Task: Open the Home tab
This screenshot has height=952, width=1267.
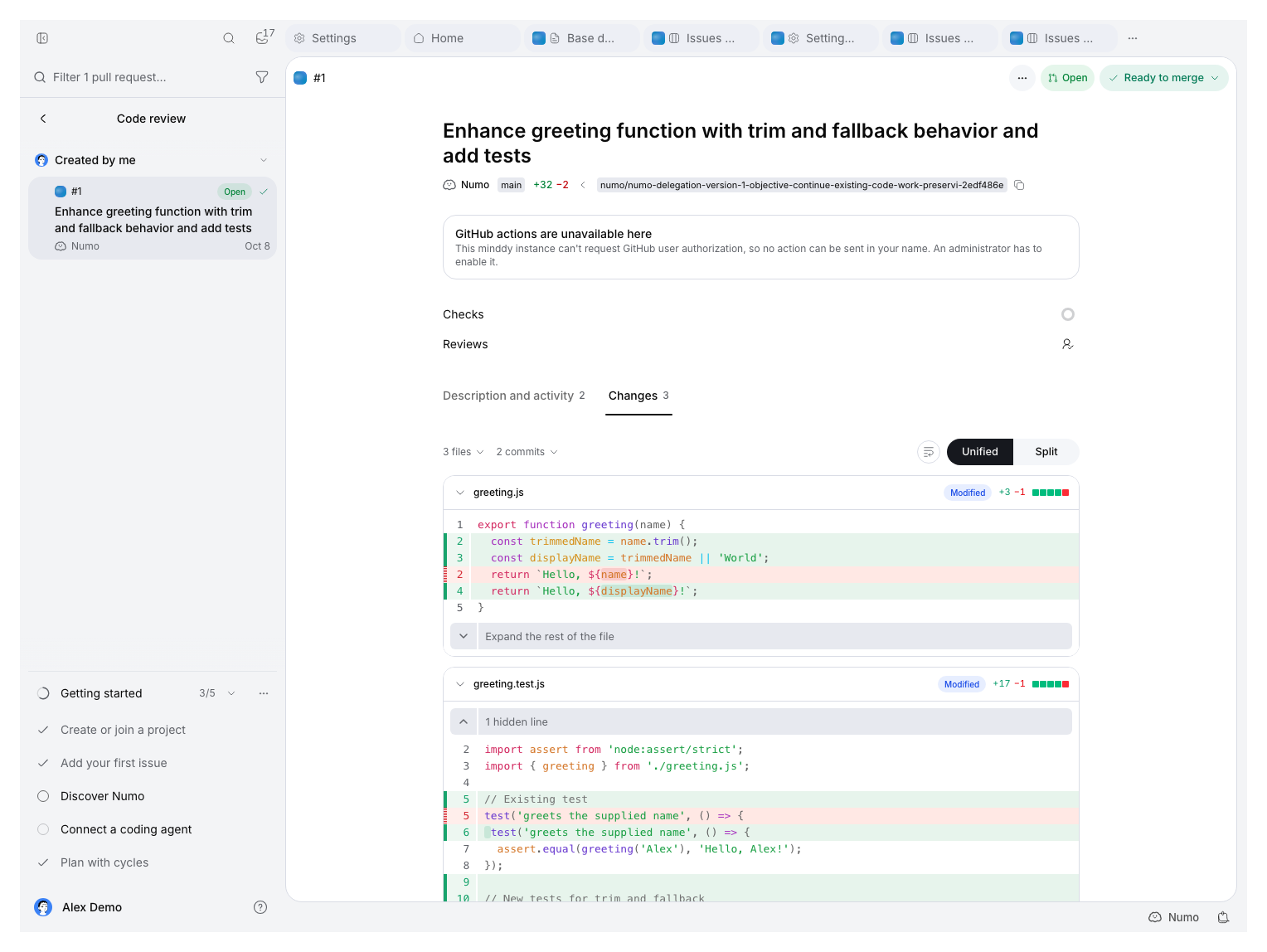Action: pyautogui.click(x=463, y=38)
